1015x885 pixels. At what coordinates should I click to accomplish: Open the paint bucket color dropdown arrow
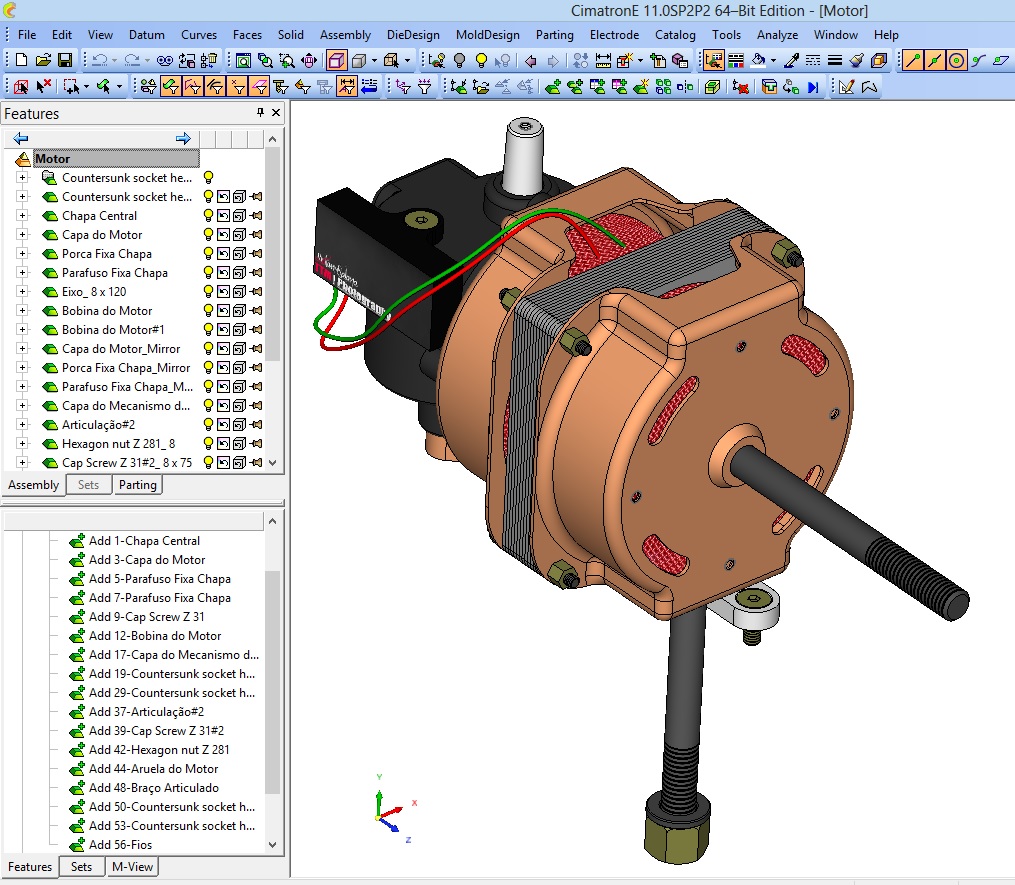774,60
